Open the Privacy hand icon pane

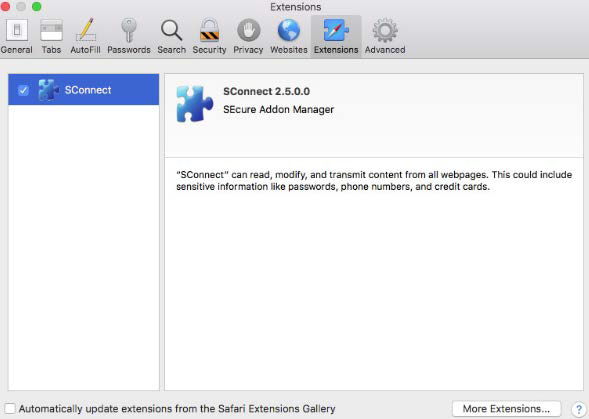pos(248,30)
